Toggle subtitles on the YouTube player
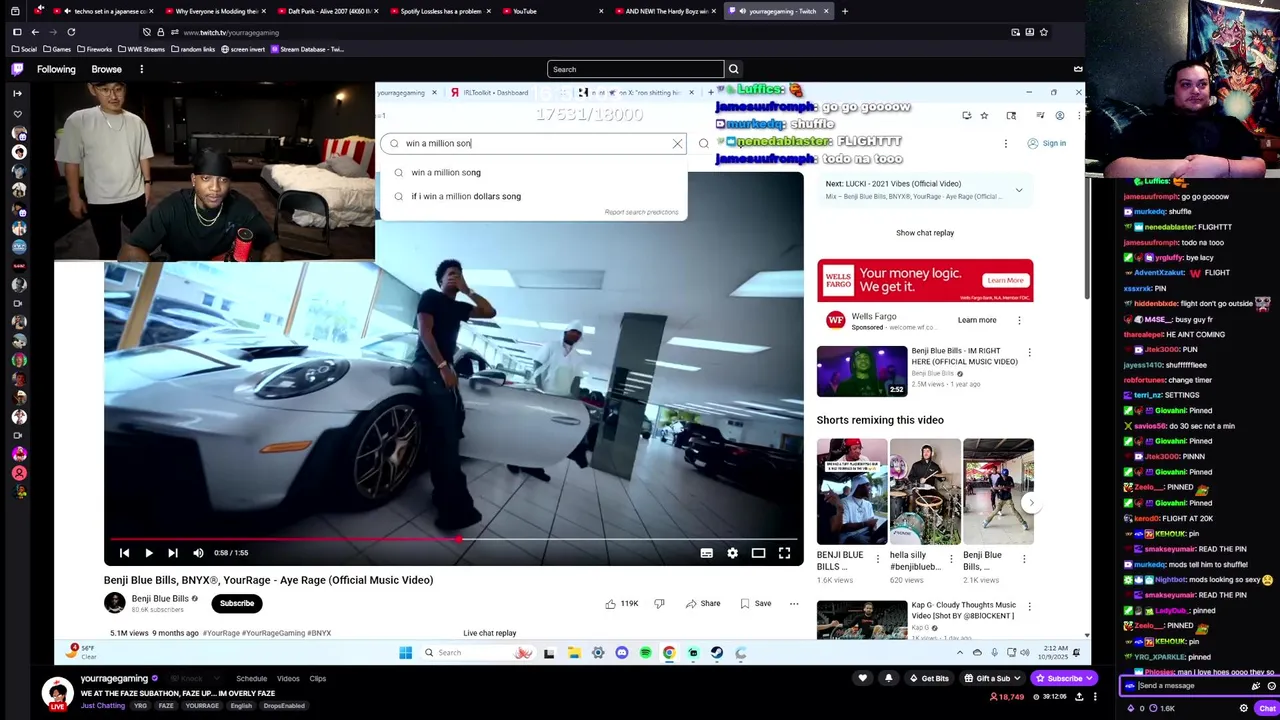 pos(706,553)
